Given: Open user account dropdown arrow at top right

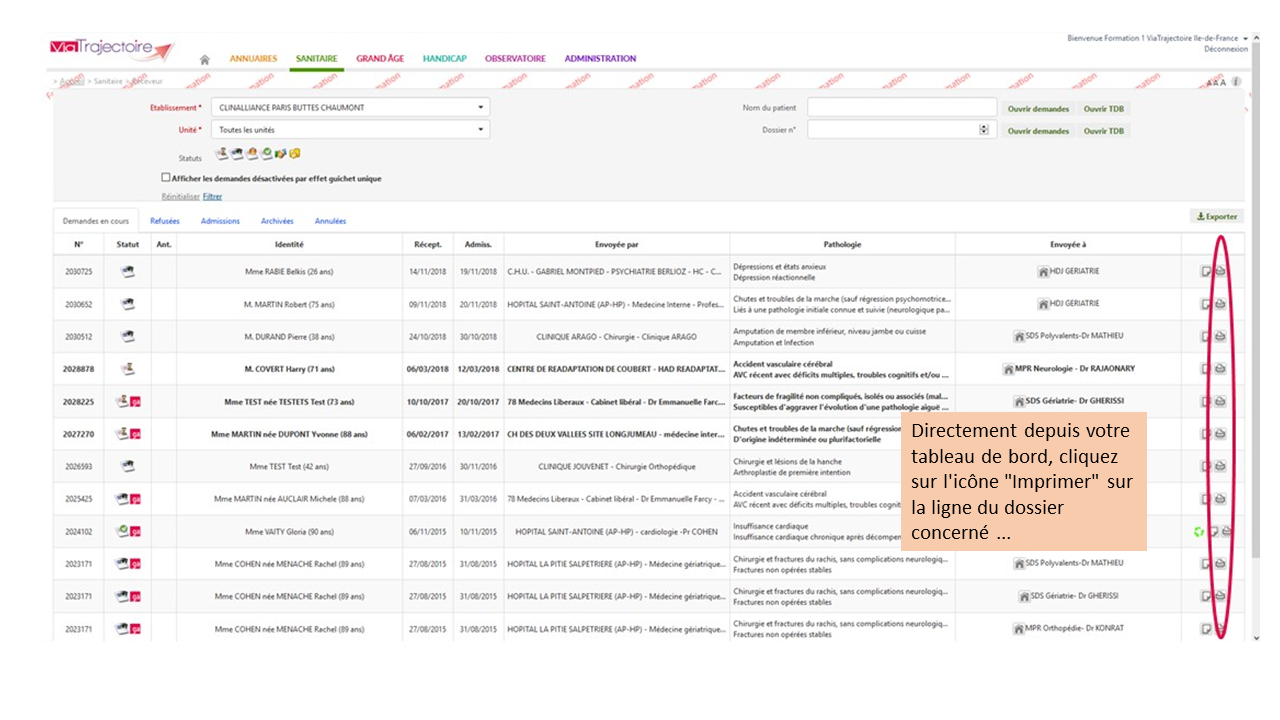Looking at the screenshot, I should point(1244,38).
